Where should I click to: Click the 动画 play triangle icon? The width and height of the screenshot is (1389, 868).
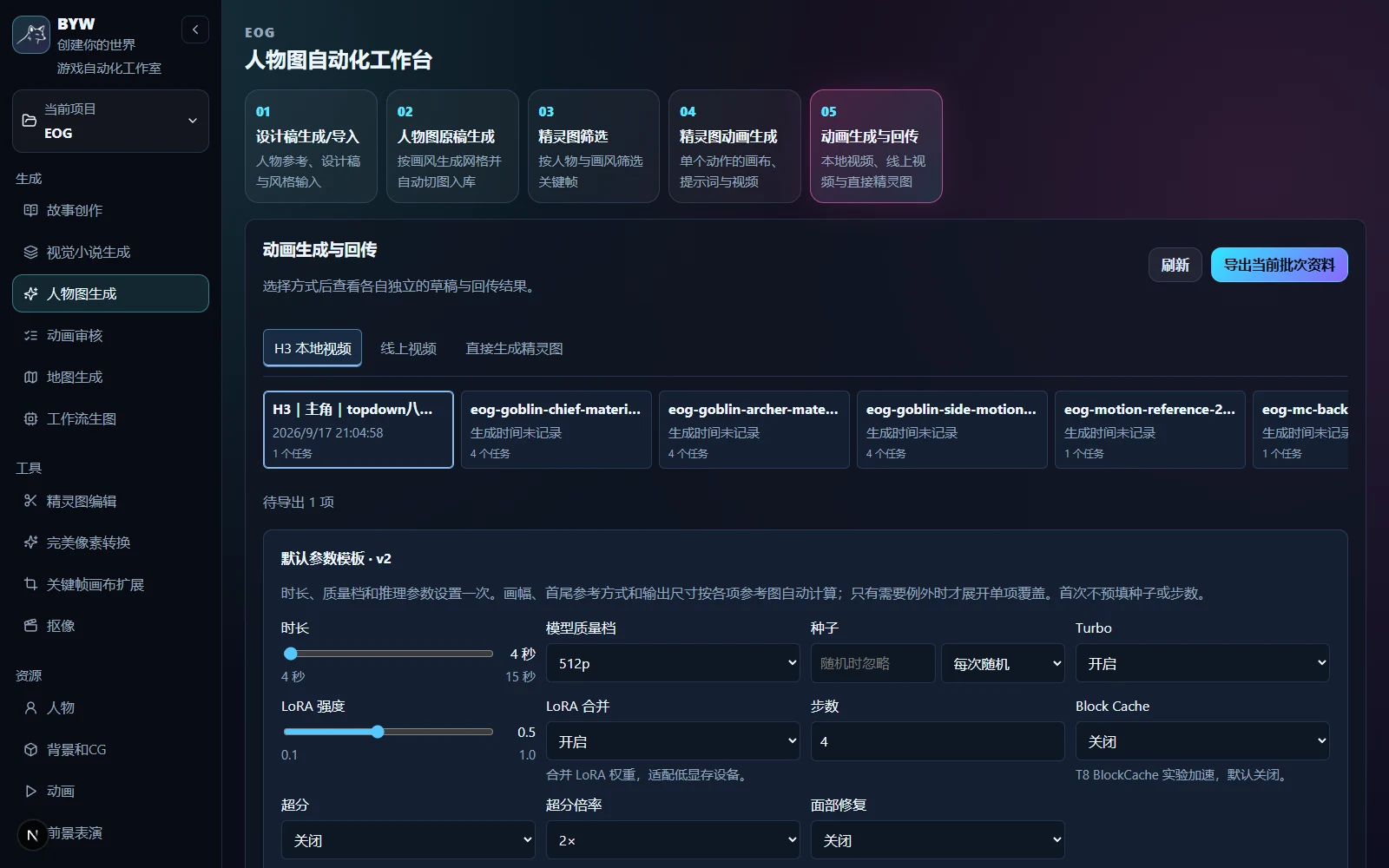(30, 791)
